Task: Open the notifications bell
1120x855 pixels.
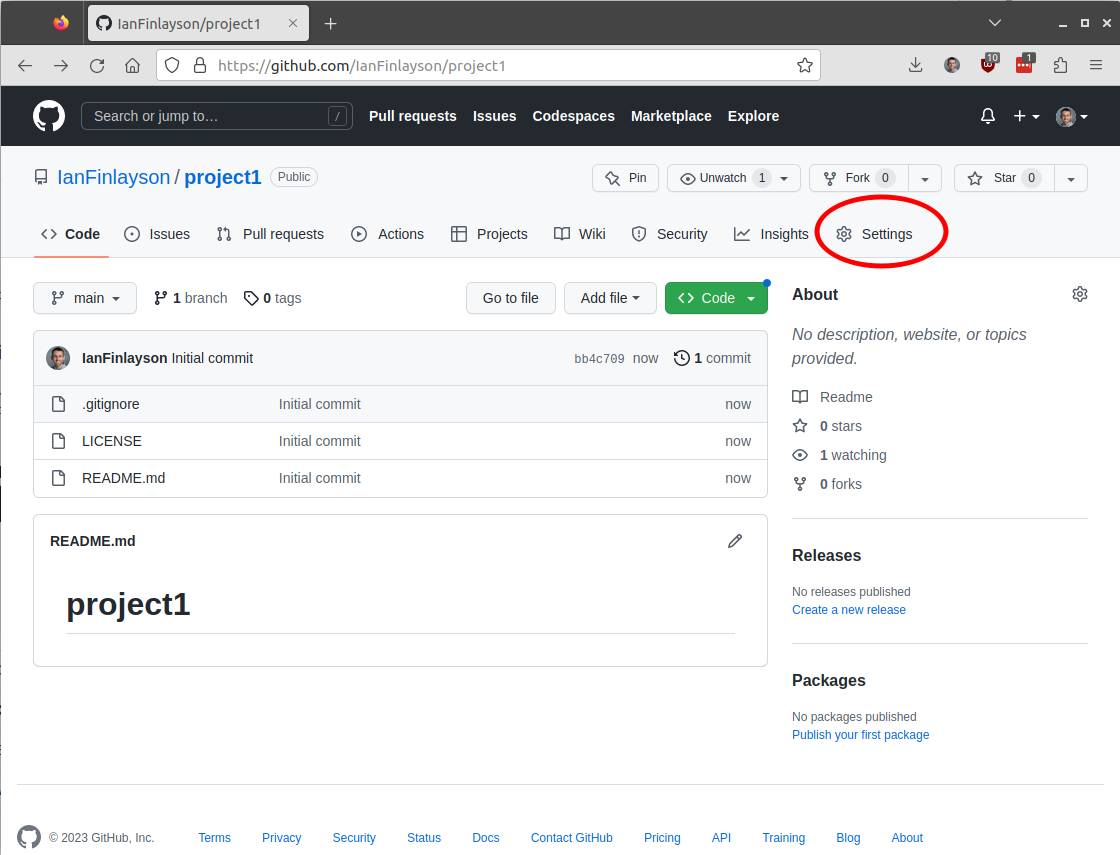Action: pos(987,116)
